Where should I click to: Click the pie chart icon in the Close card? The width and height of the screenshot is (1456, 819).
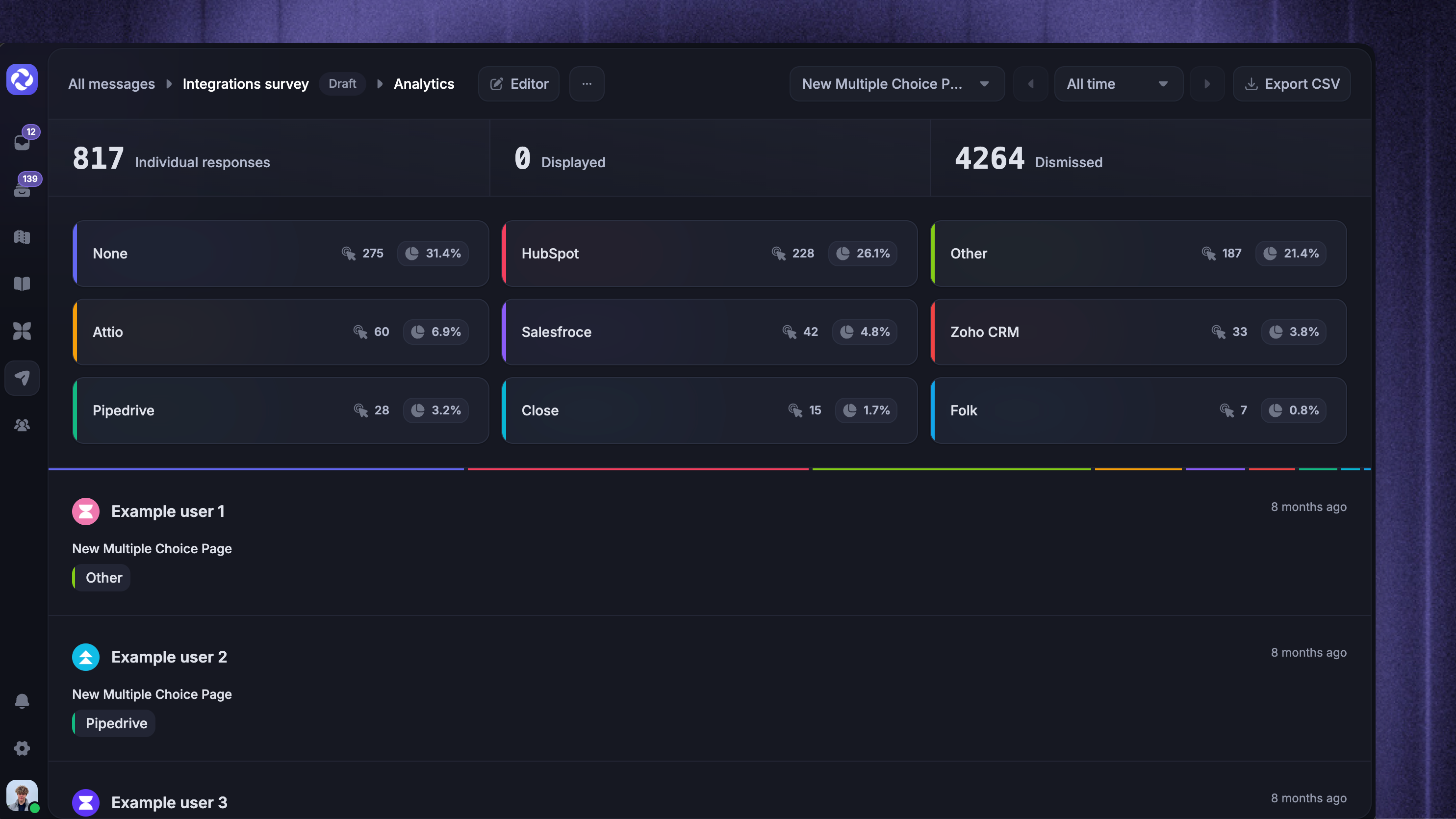pyautogui.click(x=849, y=410)
